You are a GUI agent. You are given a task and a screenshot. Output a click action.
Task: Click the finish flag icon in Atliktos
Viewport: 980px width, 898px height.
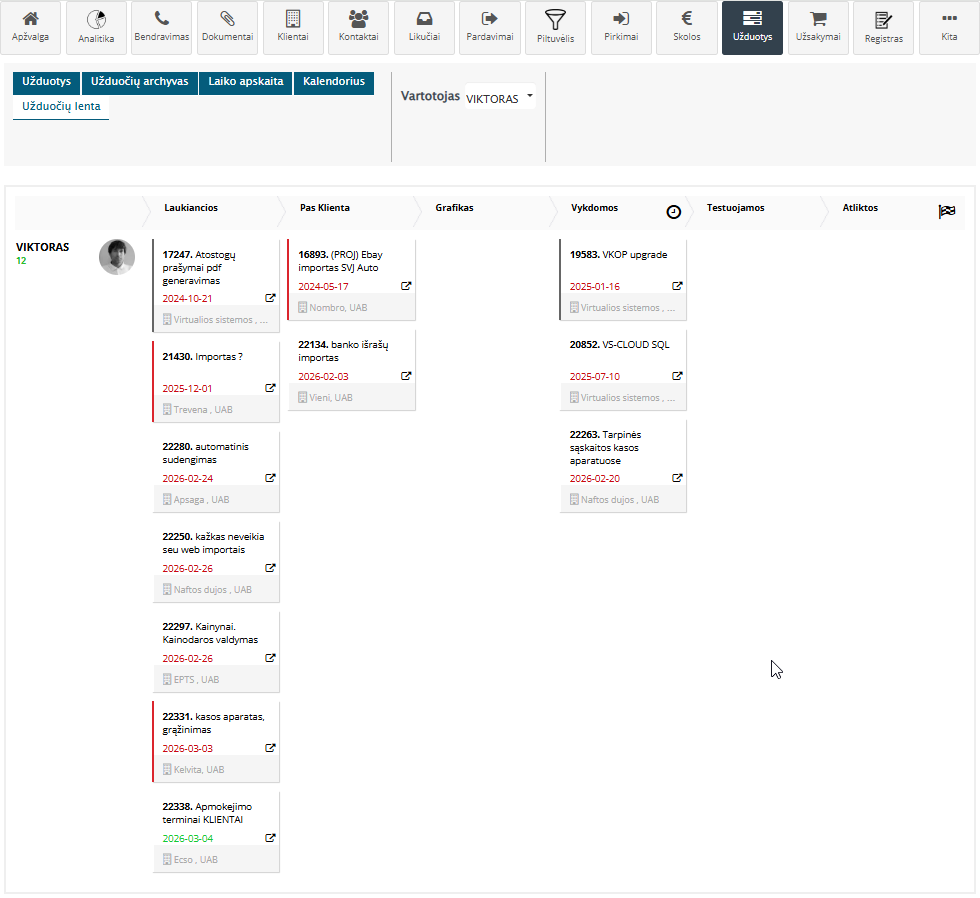coord(947,211)
